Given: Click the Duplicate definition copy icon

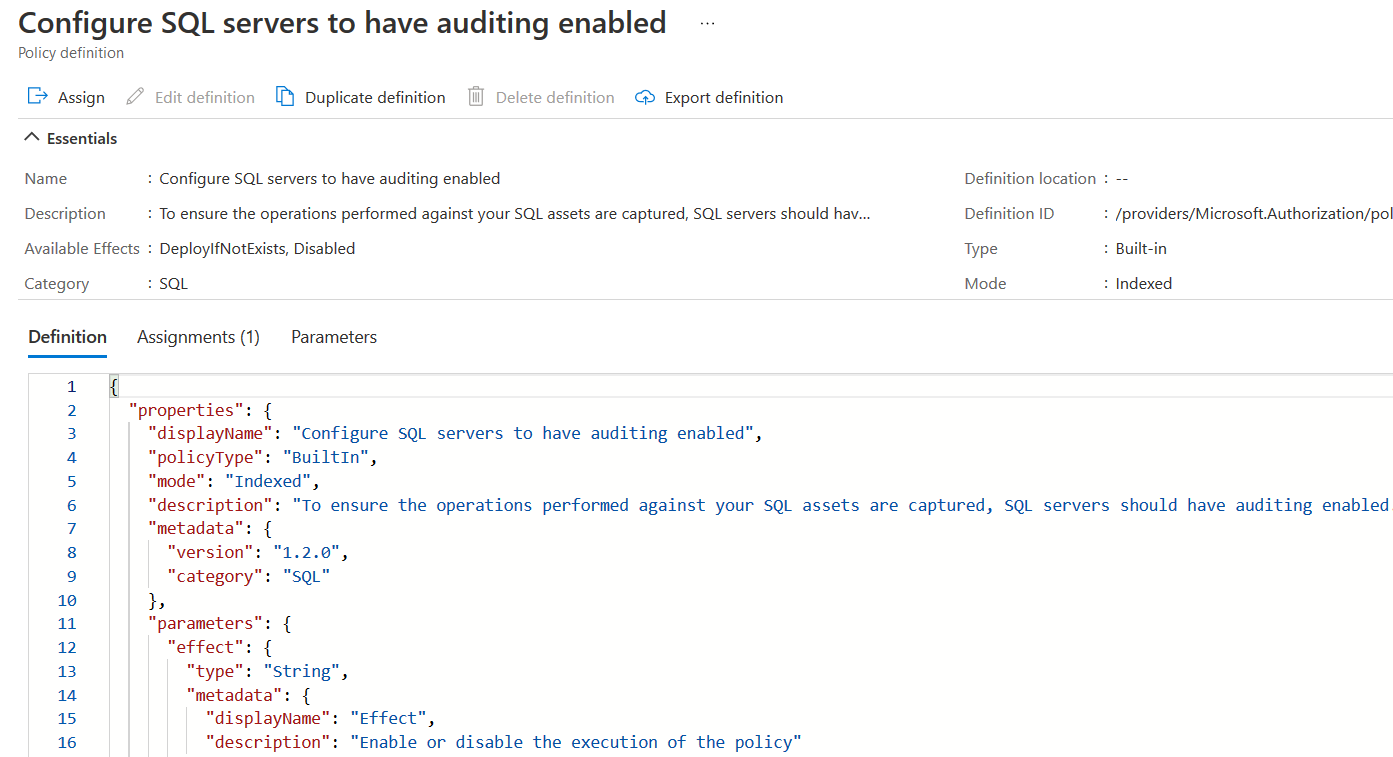Looking at the screenshot, I should pyautogui.click(x=285, y=96).
